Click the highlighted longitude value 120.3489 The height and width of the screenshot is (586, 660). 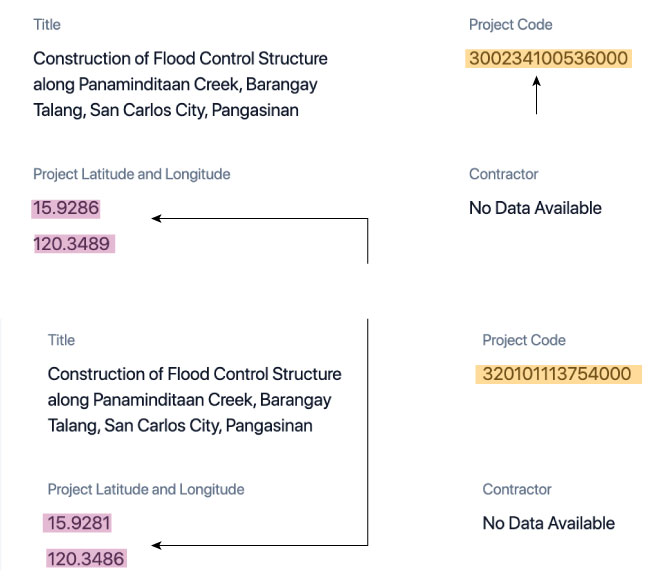click(x=74, y=243)
